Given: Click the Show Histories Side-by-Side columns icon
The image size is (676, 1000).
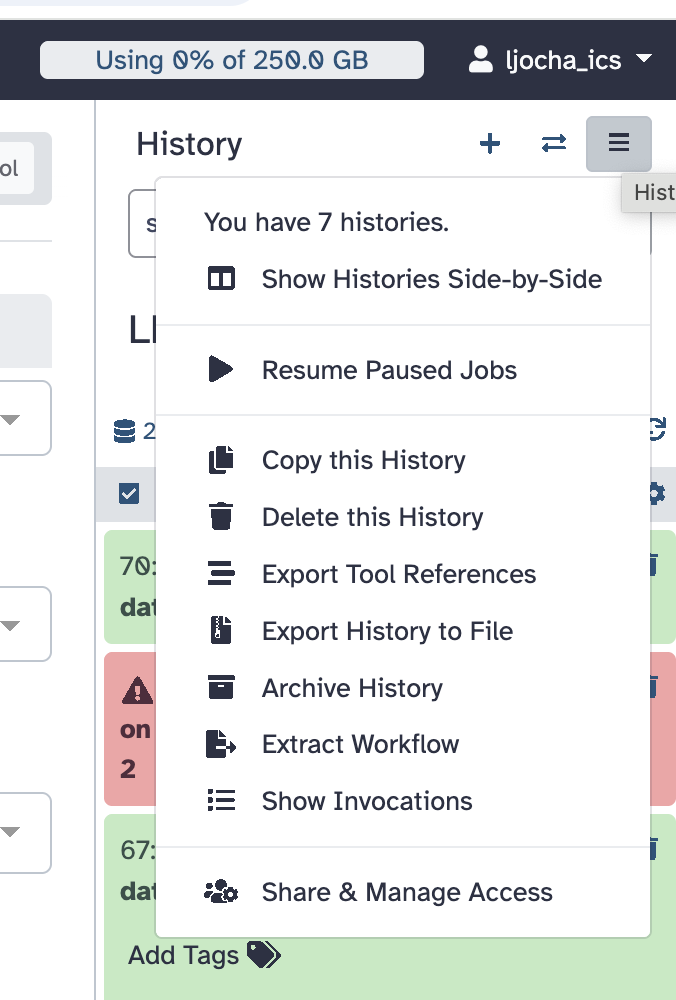Looking at the screenshot, I should pyautogui.click(x=221, y=279).
